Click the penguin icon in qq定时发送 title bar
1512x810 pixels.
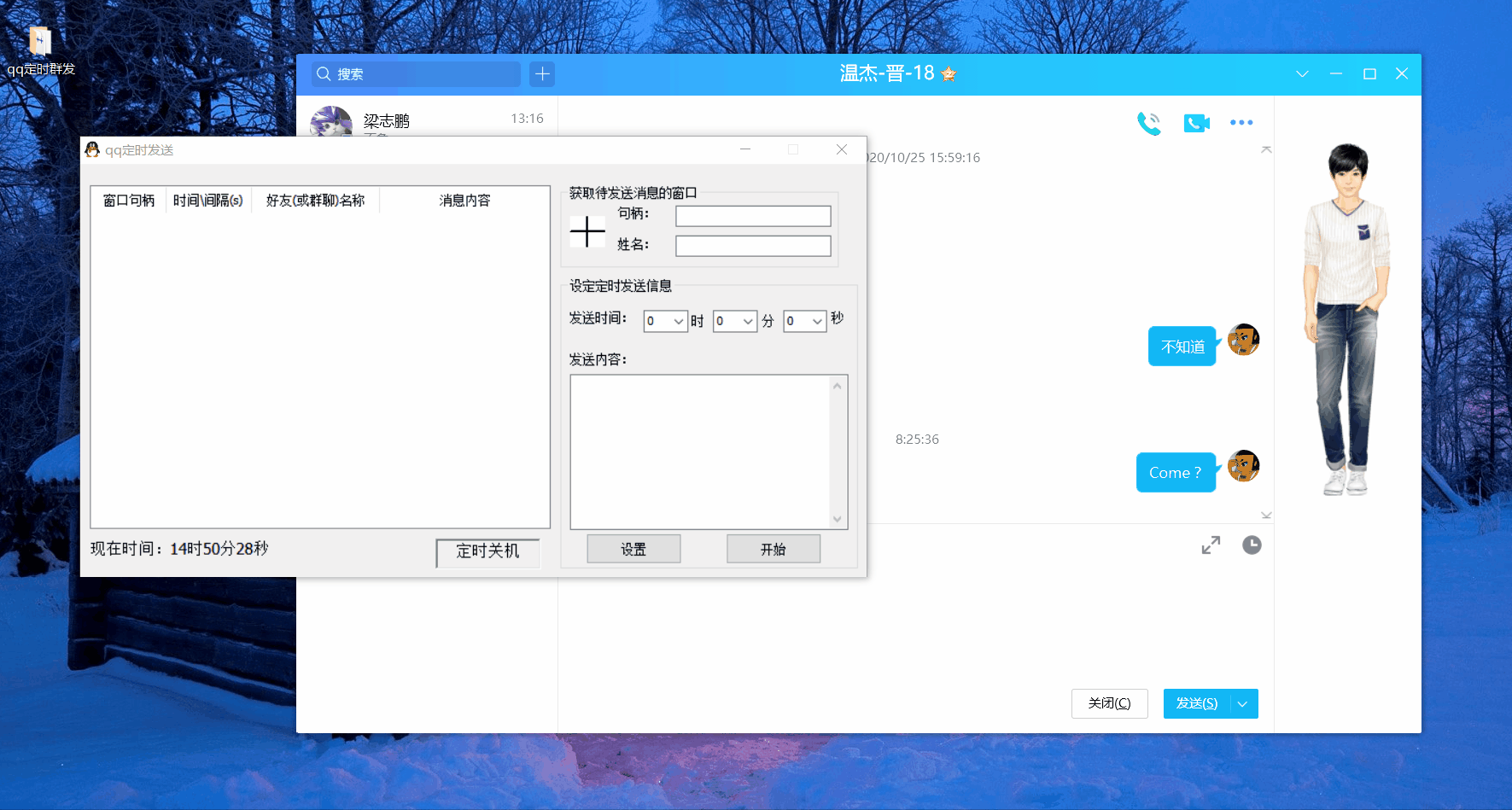tap(92, 150)
